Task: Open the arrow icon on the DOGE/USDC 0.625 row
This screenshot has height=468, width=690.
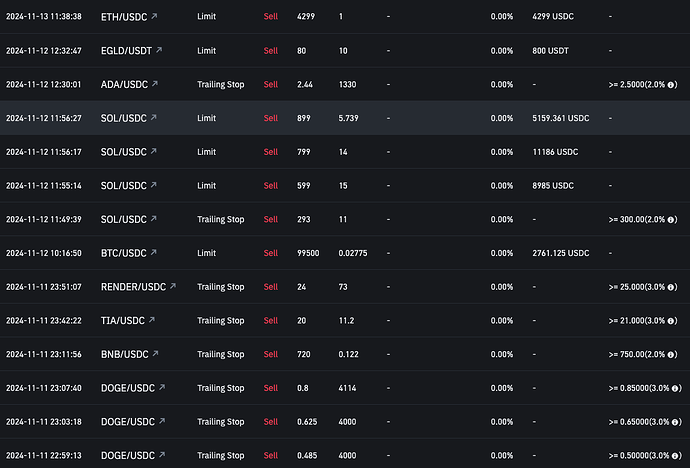Action: coord(161,421)
